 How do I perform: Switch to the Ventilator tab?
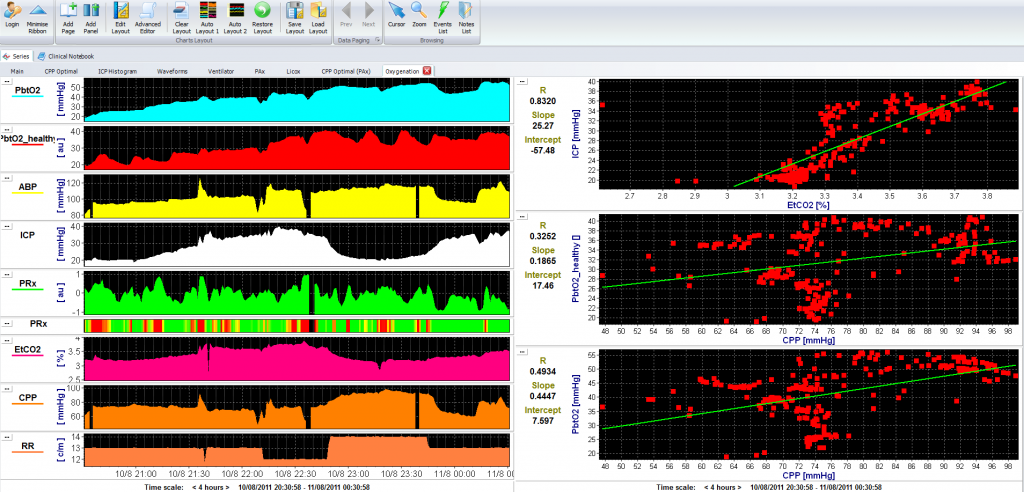[221, 71]
